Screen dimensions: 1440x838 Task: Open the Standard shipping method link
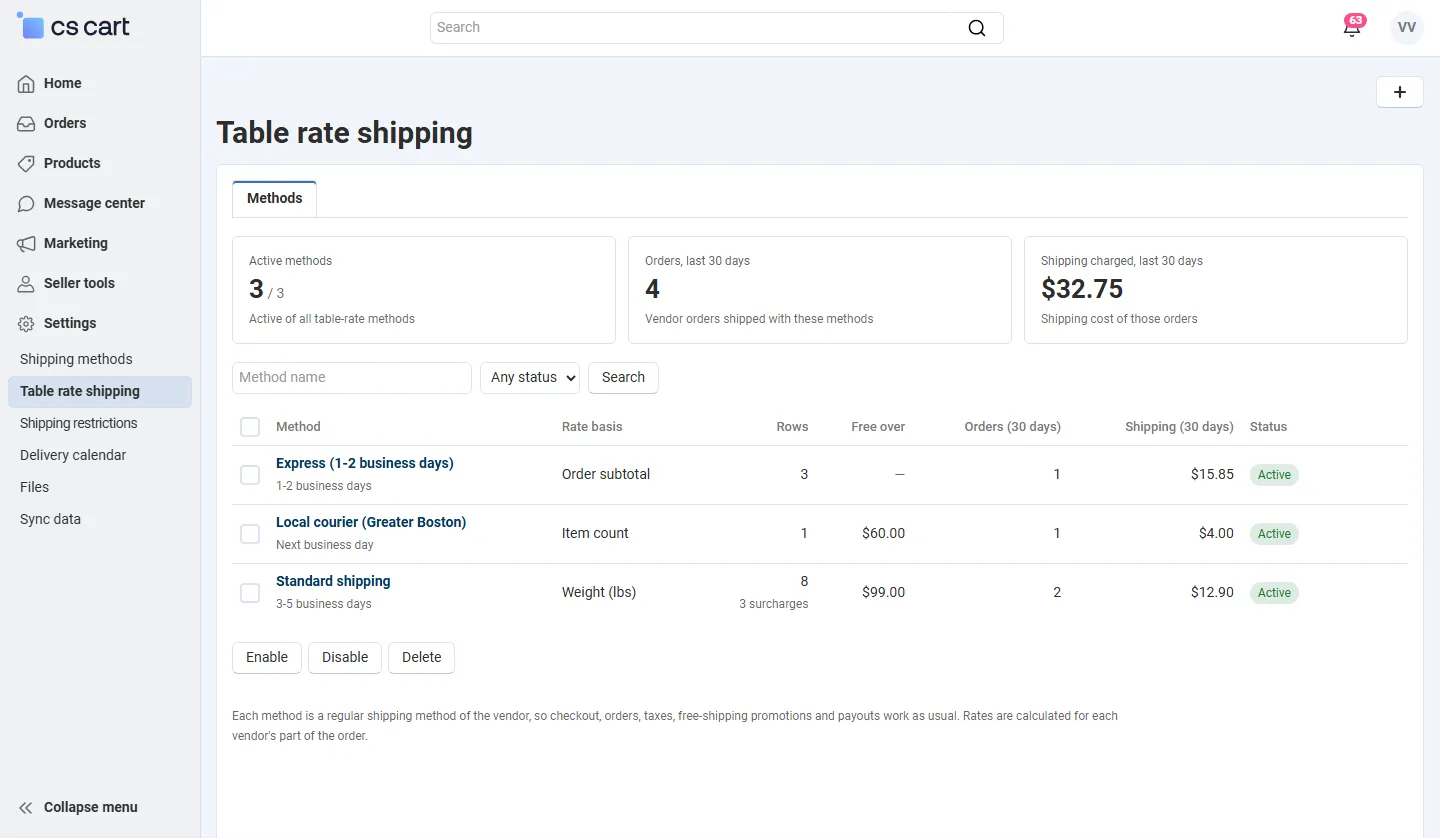pos(333,582)
